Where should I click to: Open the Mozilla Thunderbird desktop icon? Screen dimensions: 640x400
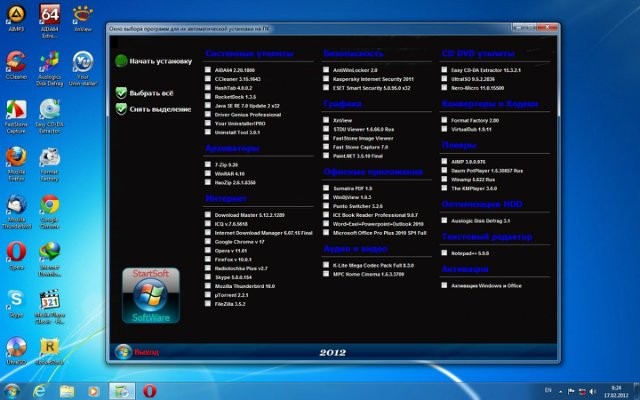click(16, 212)
